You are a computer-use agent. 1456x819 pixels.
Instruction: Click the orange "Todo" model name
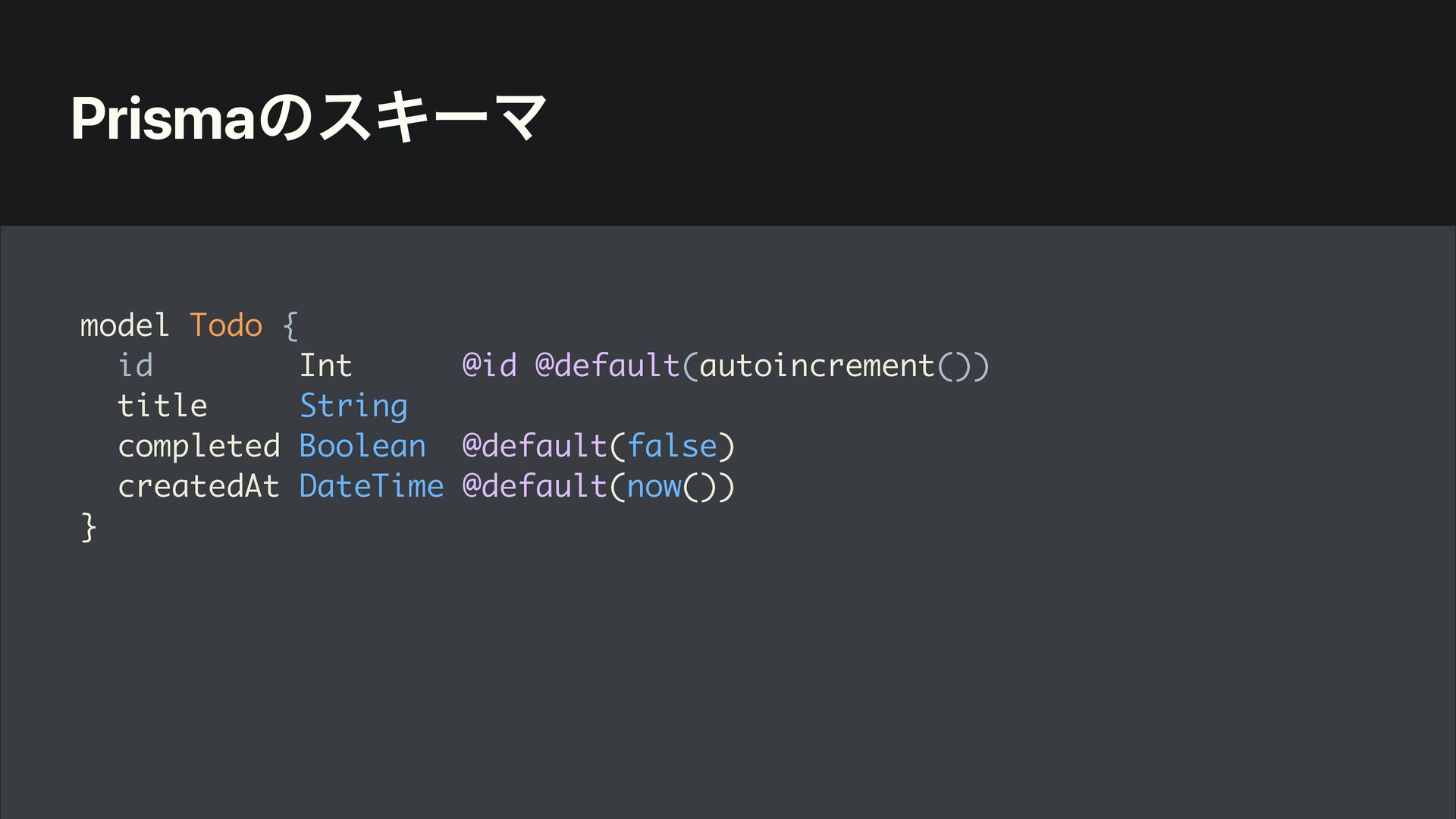(225, 326)
